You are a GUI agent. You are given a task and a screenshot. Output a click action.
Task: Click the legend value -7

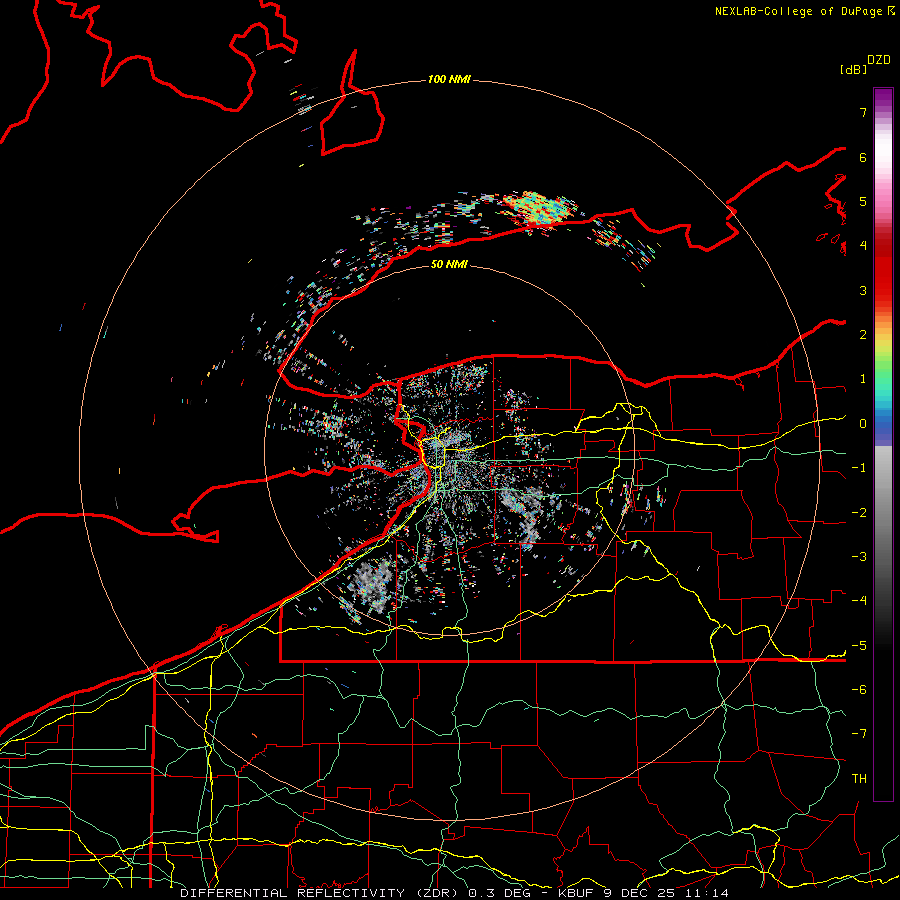pos(859,734)
